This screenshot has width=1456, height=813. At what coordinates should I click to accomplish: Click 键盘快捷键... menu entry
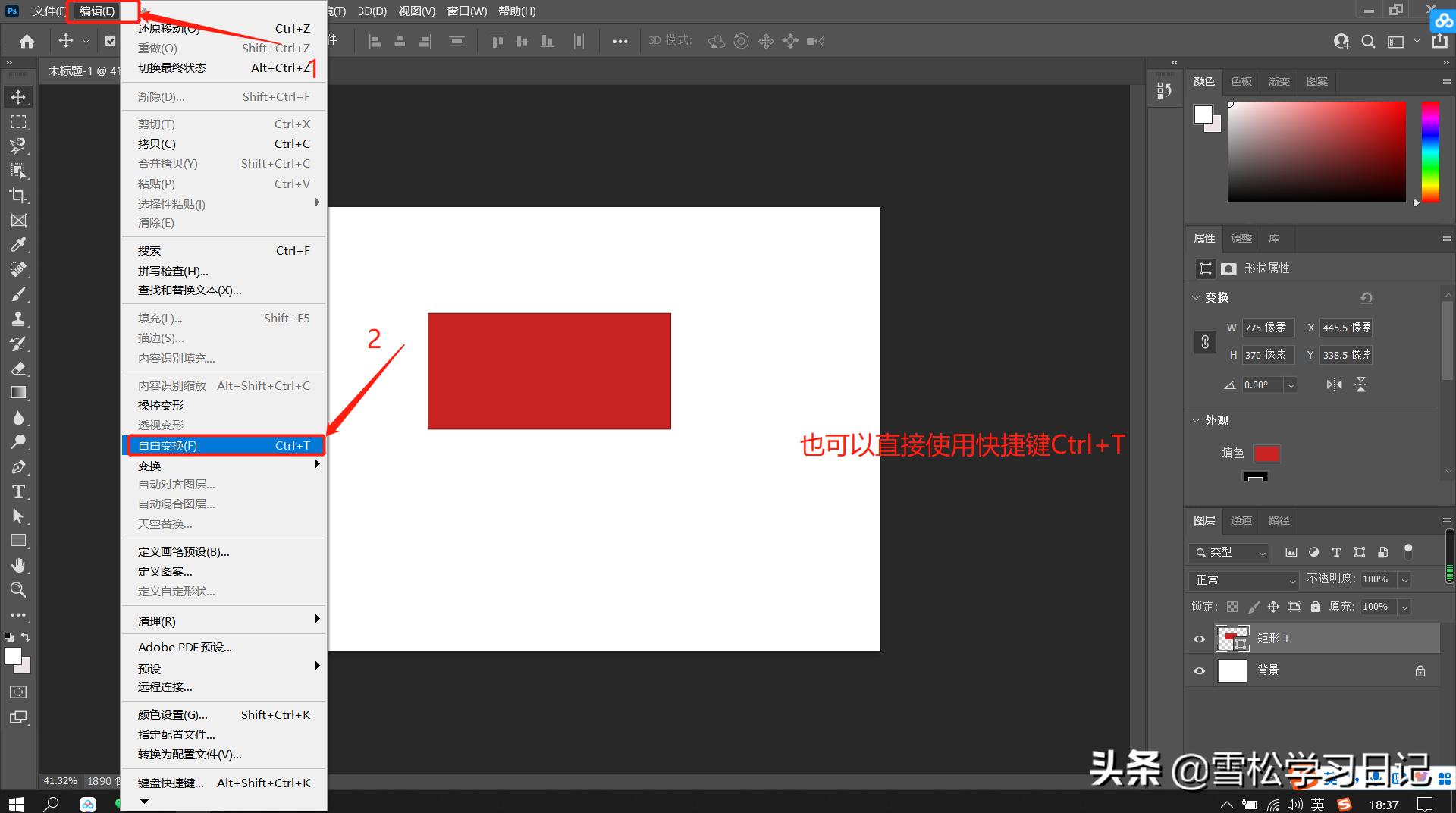click(171, 783)
